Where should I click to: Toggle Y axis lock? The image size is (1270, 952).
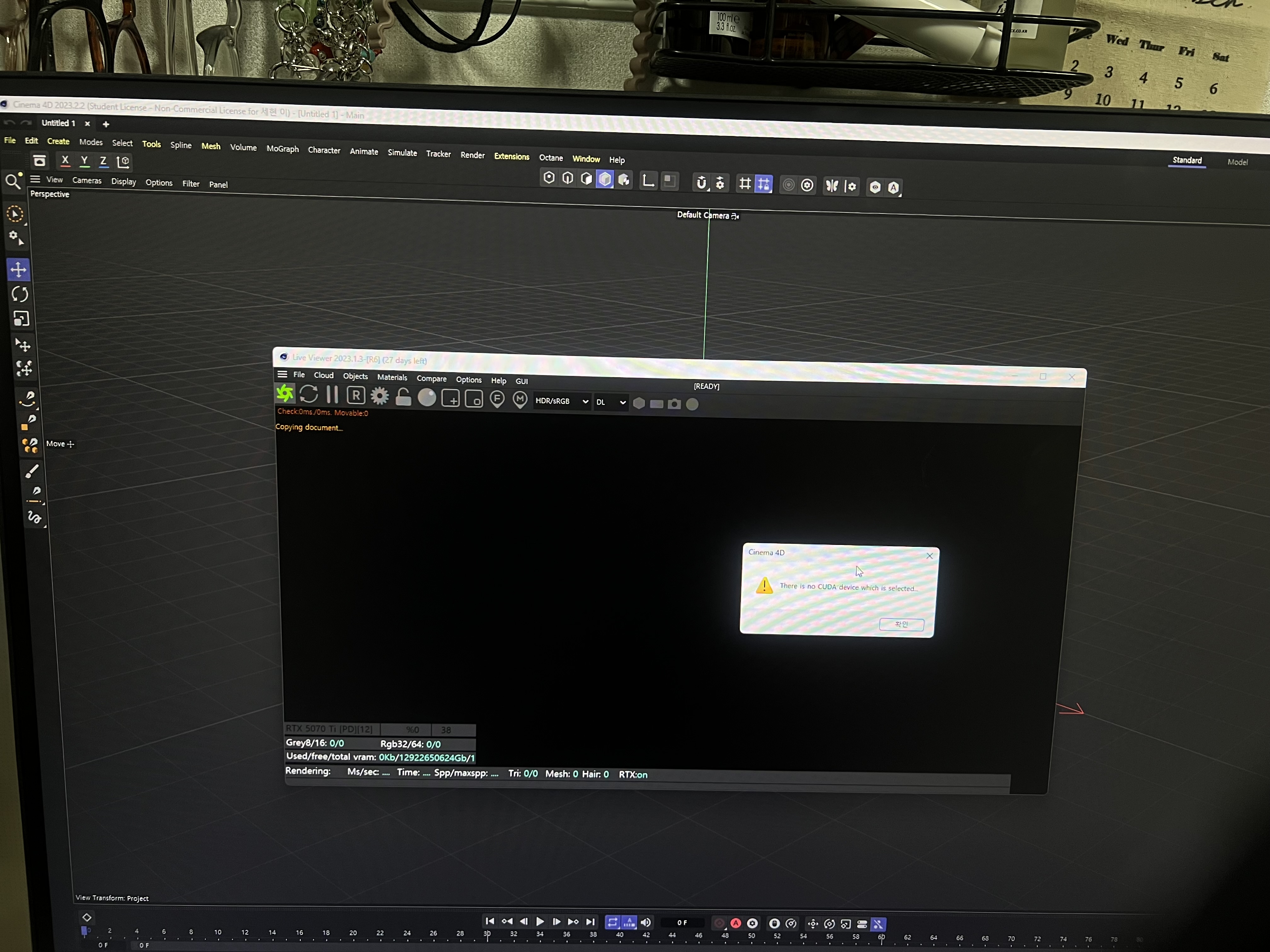(84, 161)
